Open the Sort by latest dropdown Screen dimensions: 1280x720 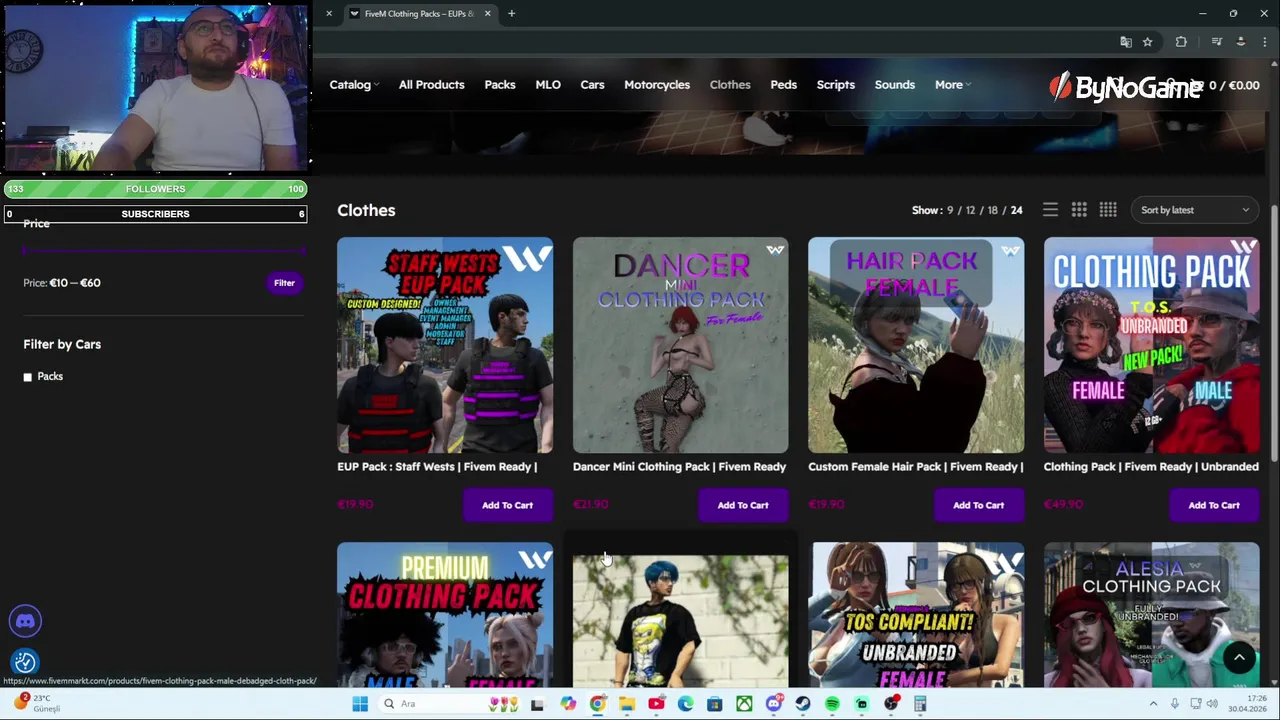(x=1195, y=210)
